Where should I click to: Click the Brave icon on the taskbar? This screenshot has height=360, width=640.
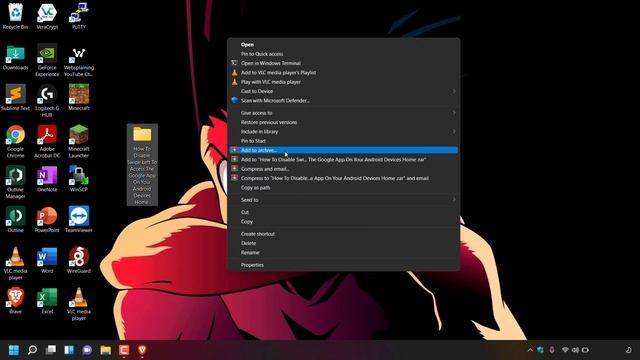(x=142, y=350)
